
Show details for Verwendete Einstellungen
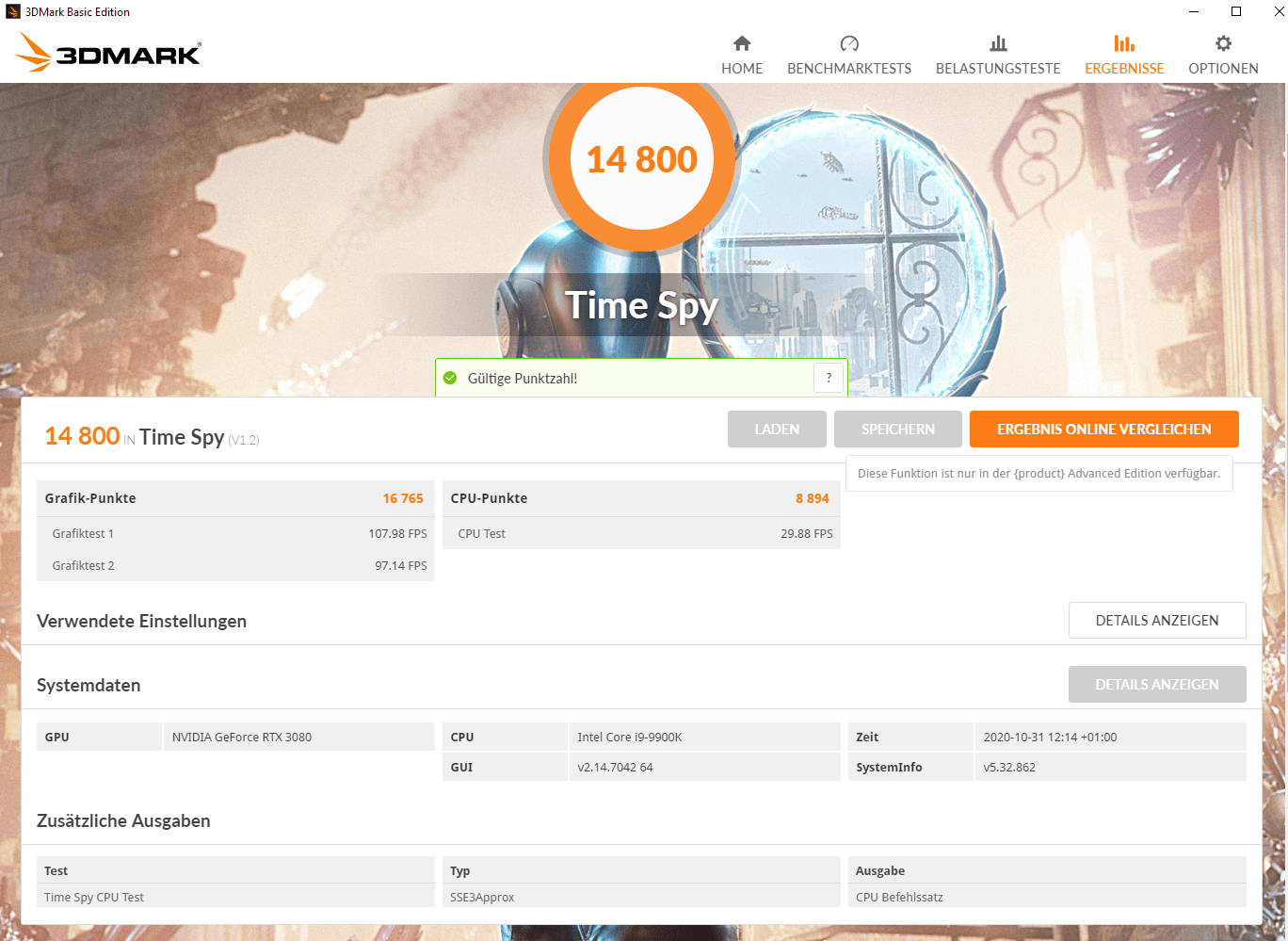point(1157,620)
